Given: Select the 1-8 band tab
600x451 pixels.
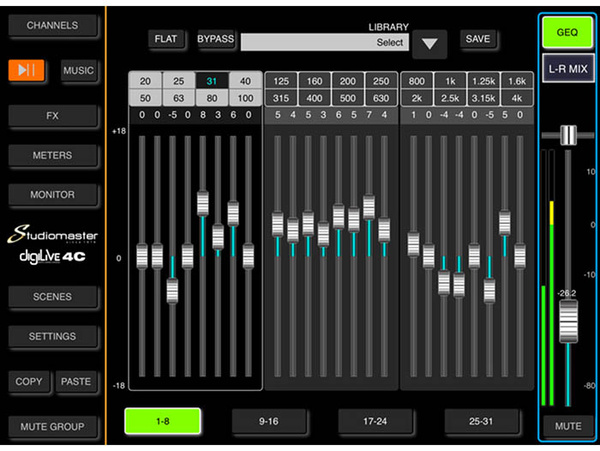Looking at the screenshot, I should (x=163, y=421).
